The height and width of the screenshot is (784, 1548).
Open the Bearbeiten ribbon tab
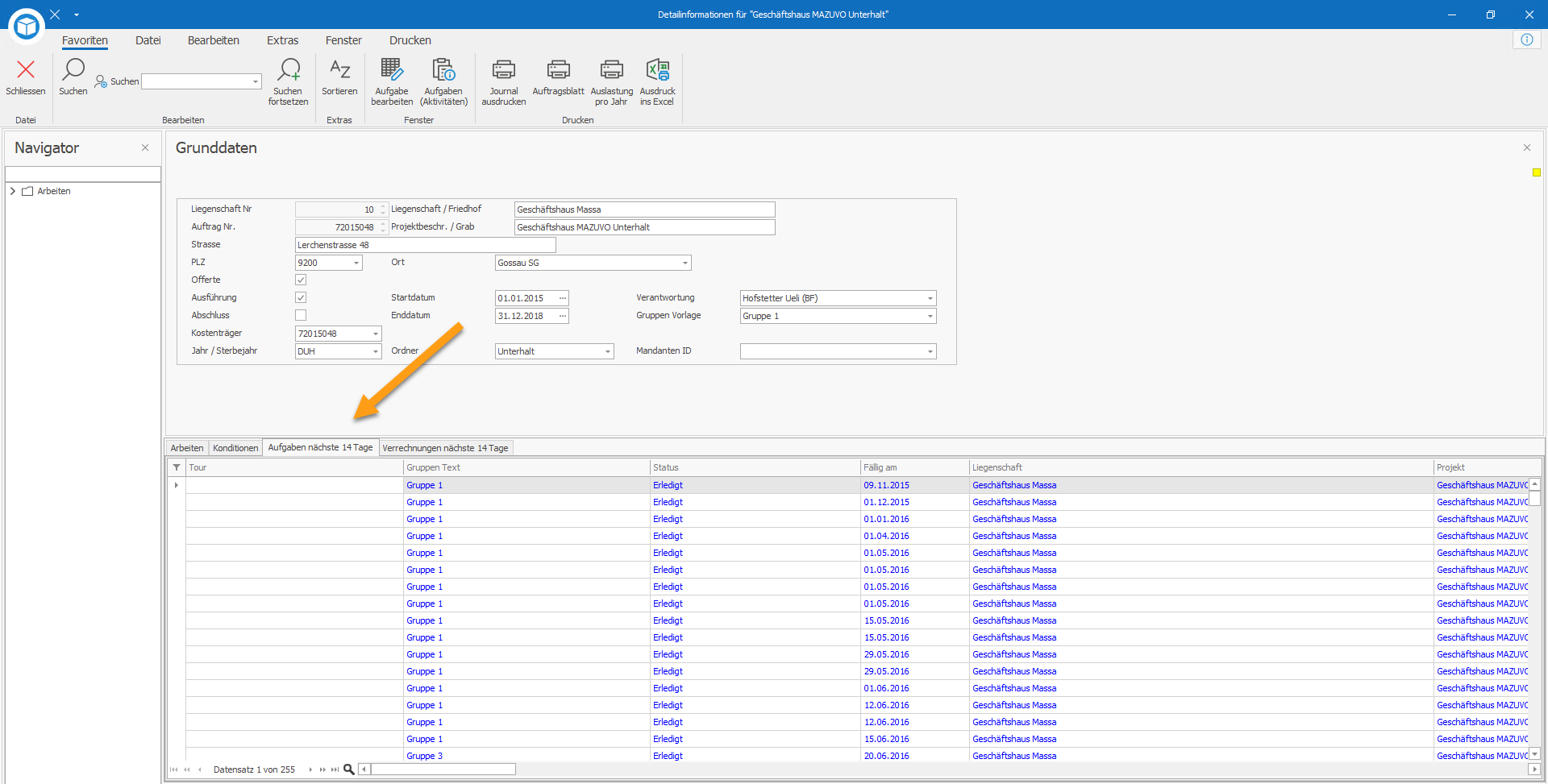pyautogui.click(x=214, y=40)
